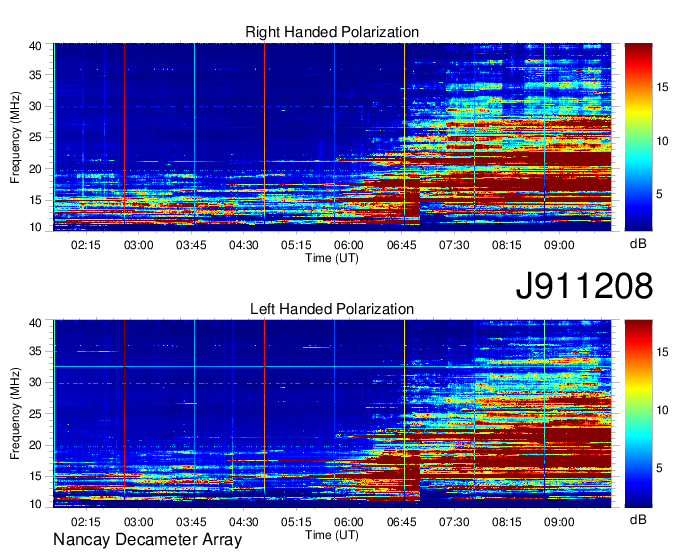Click the 10 MHz tick of Right Handed plot
The image size is (680, 552).
35,227
